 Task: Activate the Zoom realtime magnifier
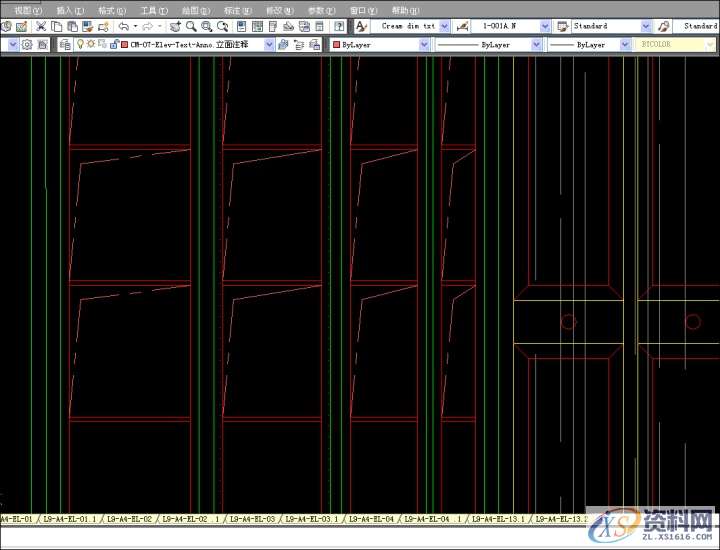pyautogui.click(x=191, y=26)
